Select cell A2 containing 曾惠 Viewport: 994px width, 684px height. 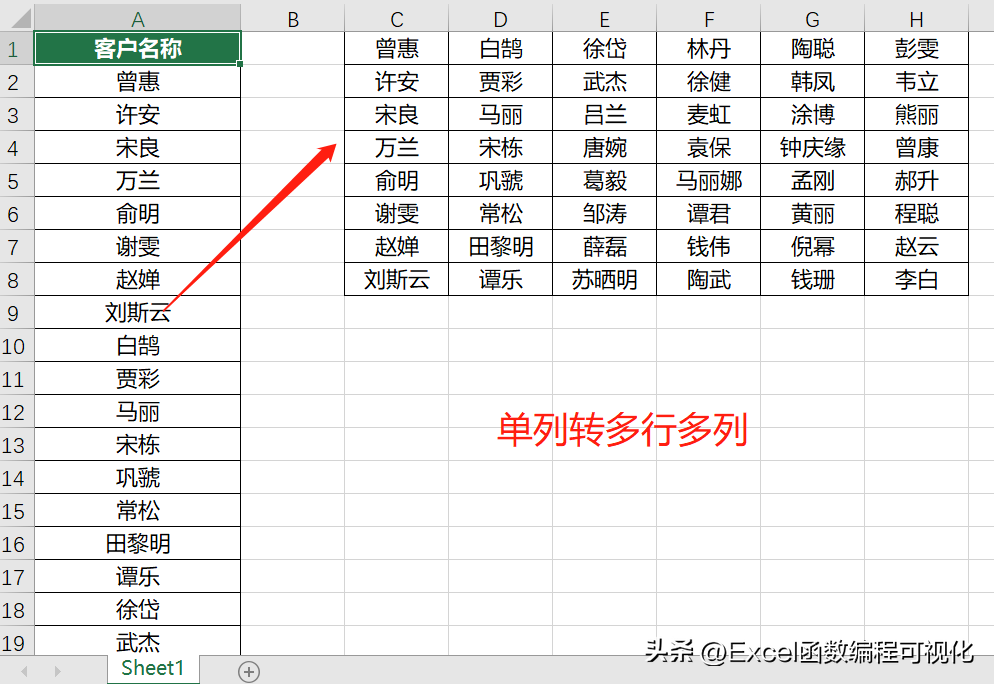pyautogui.click(x=138, y=82)
